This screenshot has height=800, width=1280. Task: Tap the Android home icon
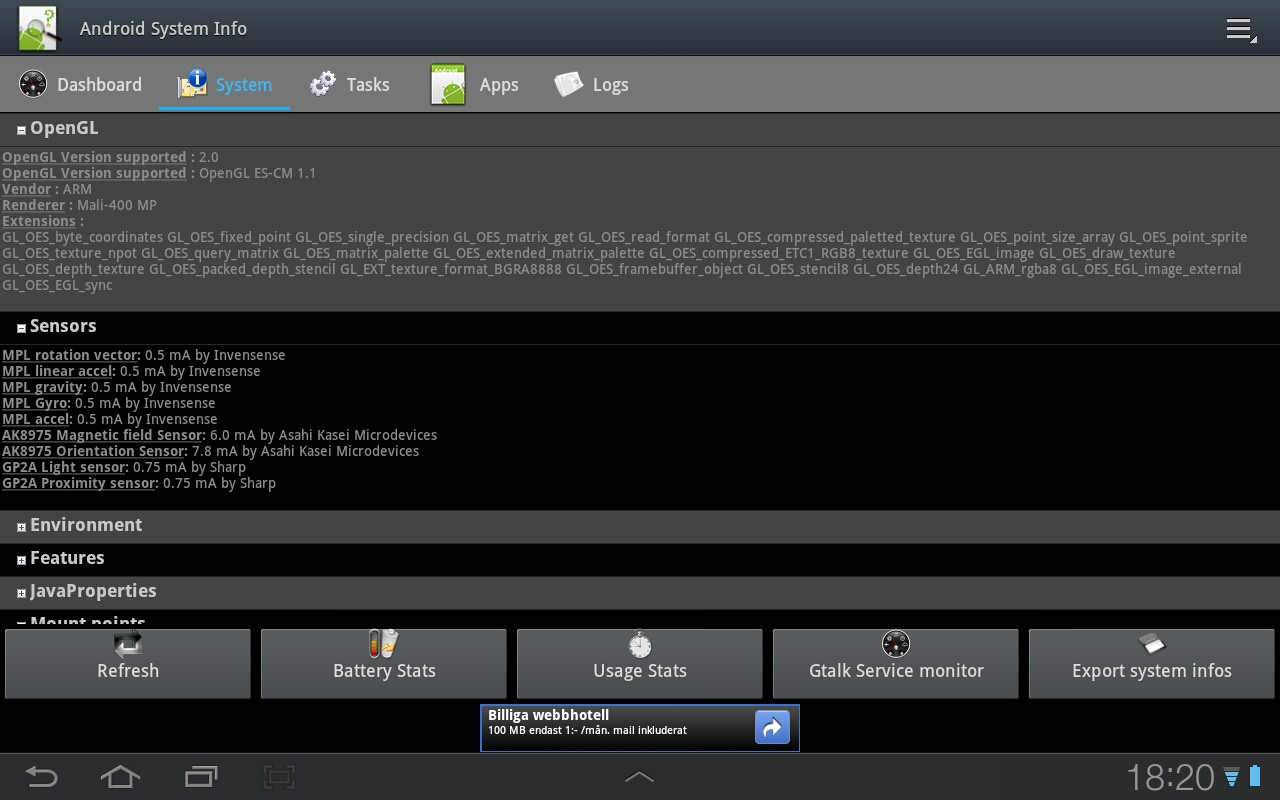pyautogui.click(x=120, y=776)
